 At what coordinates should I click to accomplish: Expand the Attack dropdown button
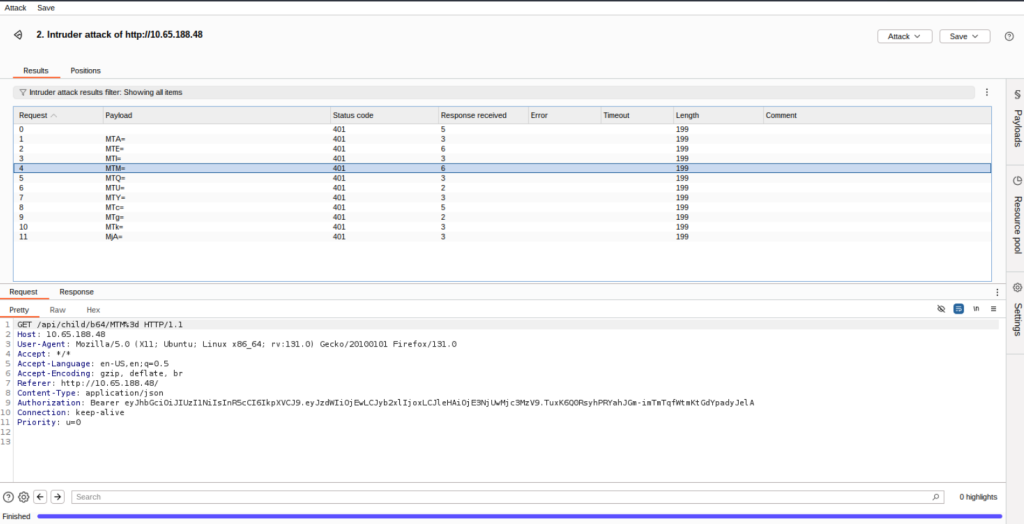pyautogui.click(x=904, y=36)
